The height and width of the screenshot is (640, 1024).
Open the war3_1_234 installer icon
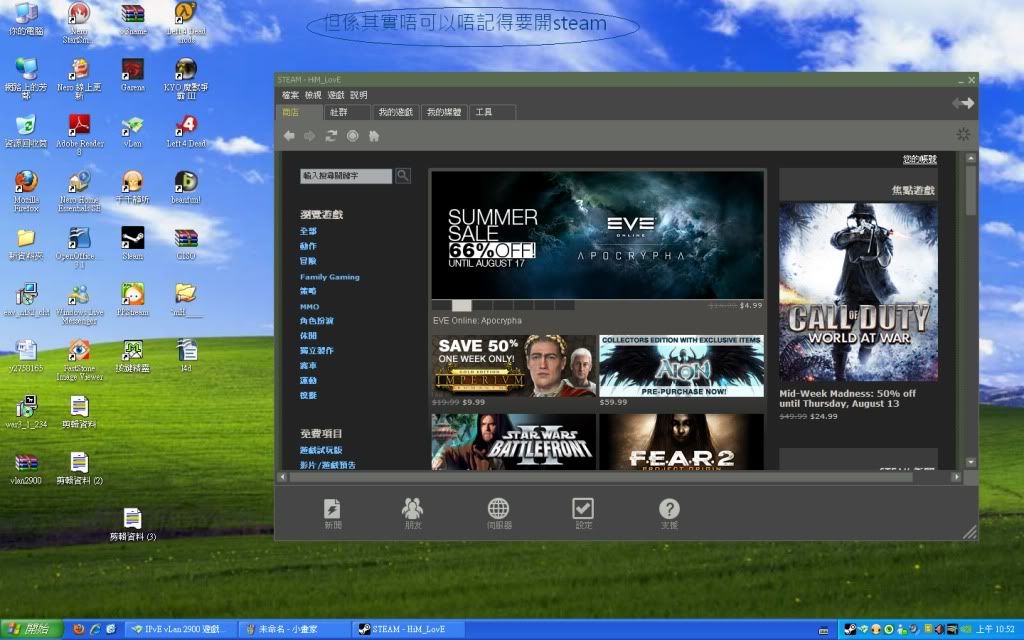tap(26, 412)
